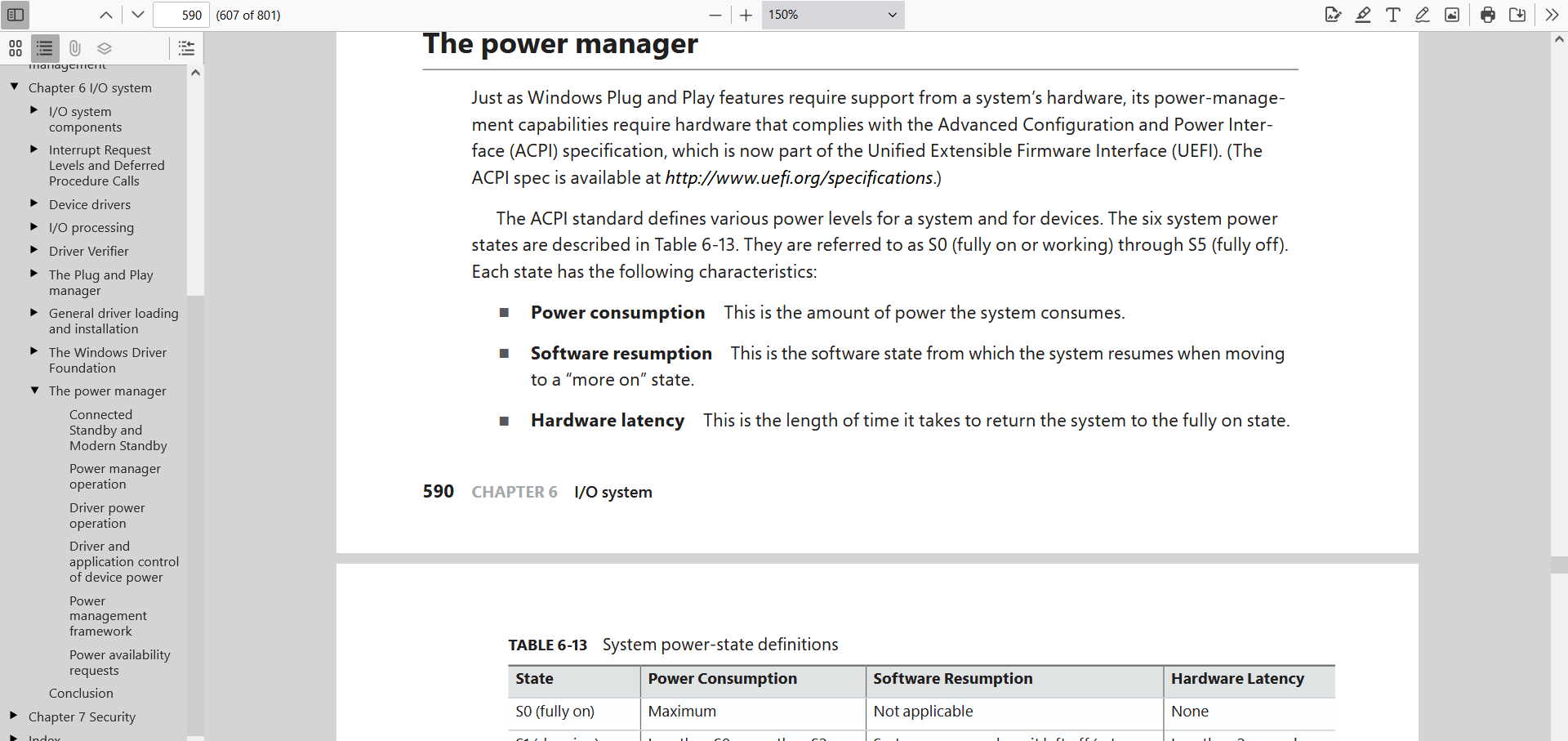Open the uefi.org specifications link
1568x741 pixels.
799,178
